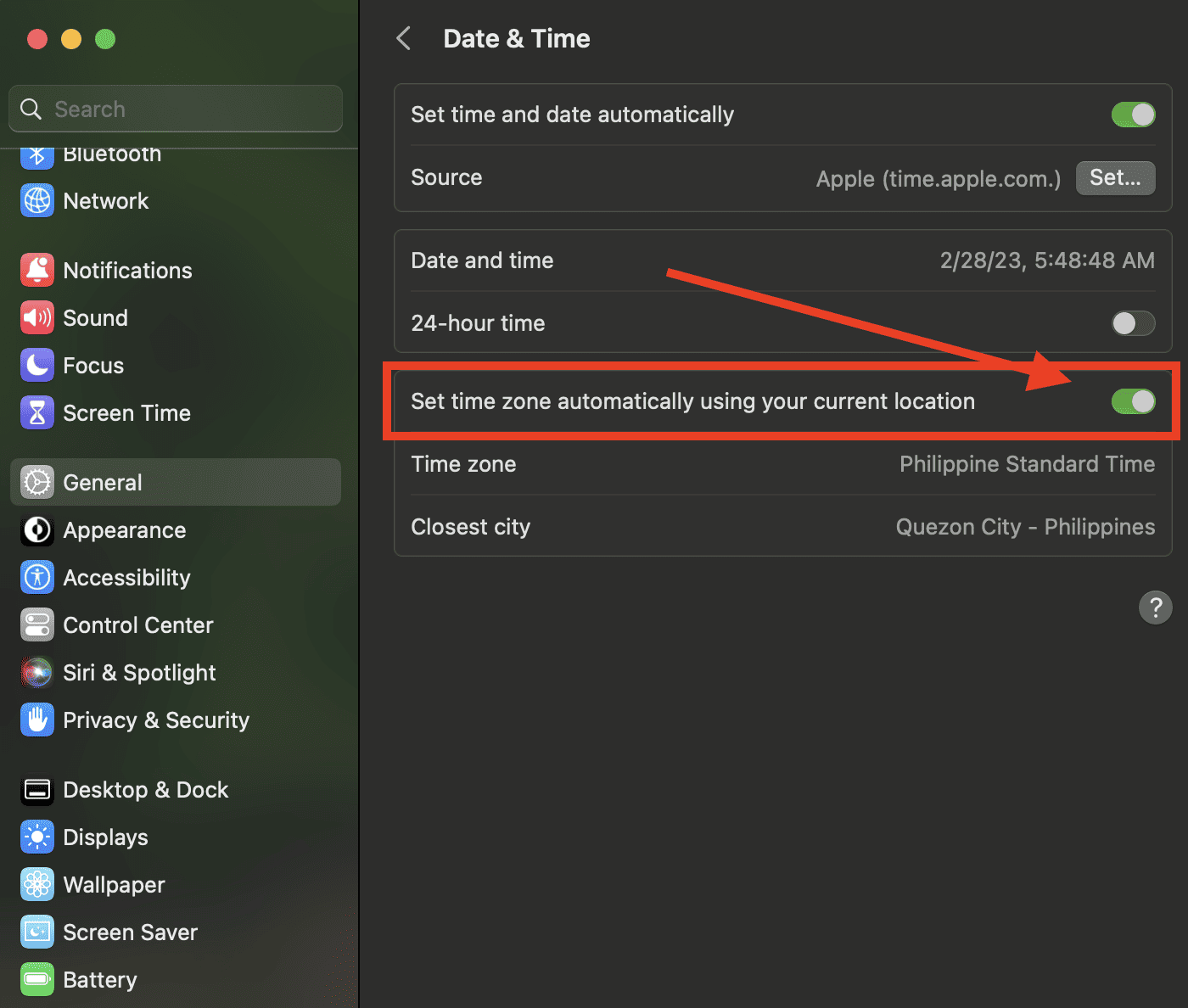Viewport: 1188px width, 1008px height.
Task: Click the Network globe icon in sidebar
Action: click(37, 201)
